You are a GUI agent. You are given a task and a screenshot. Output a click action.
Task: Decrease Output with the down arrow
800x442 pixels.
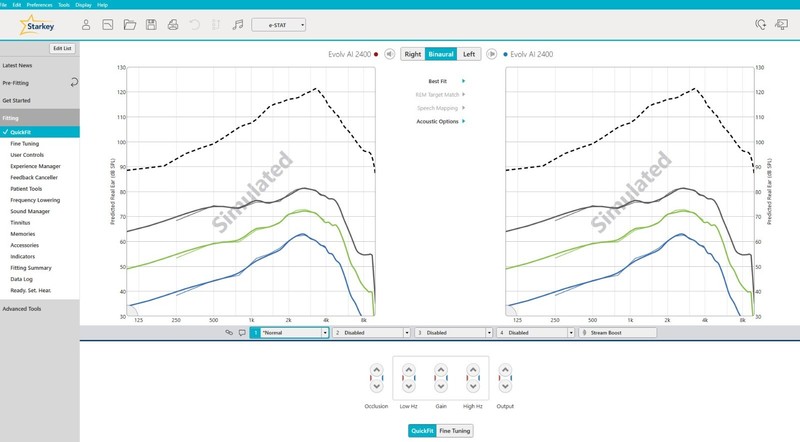[505, 386]
